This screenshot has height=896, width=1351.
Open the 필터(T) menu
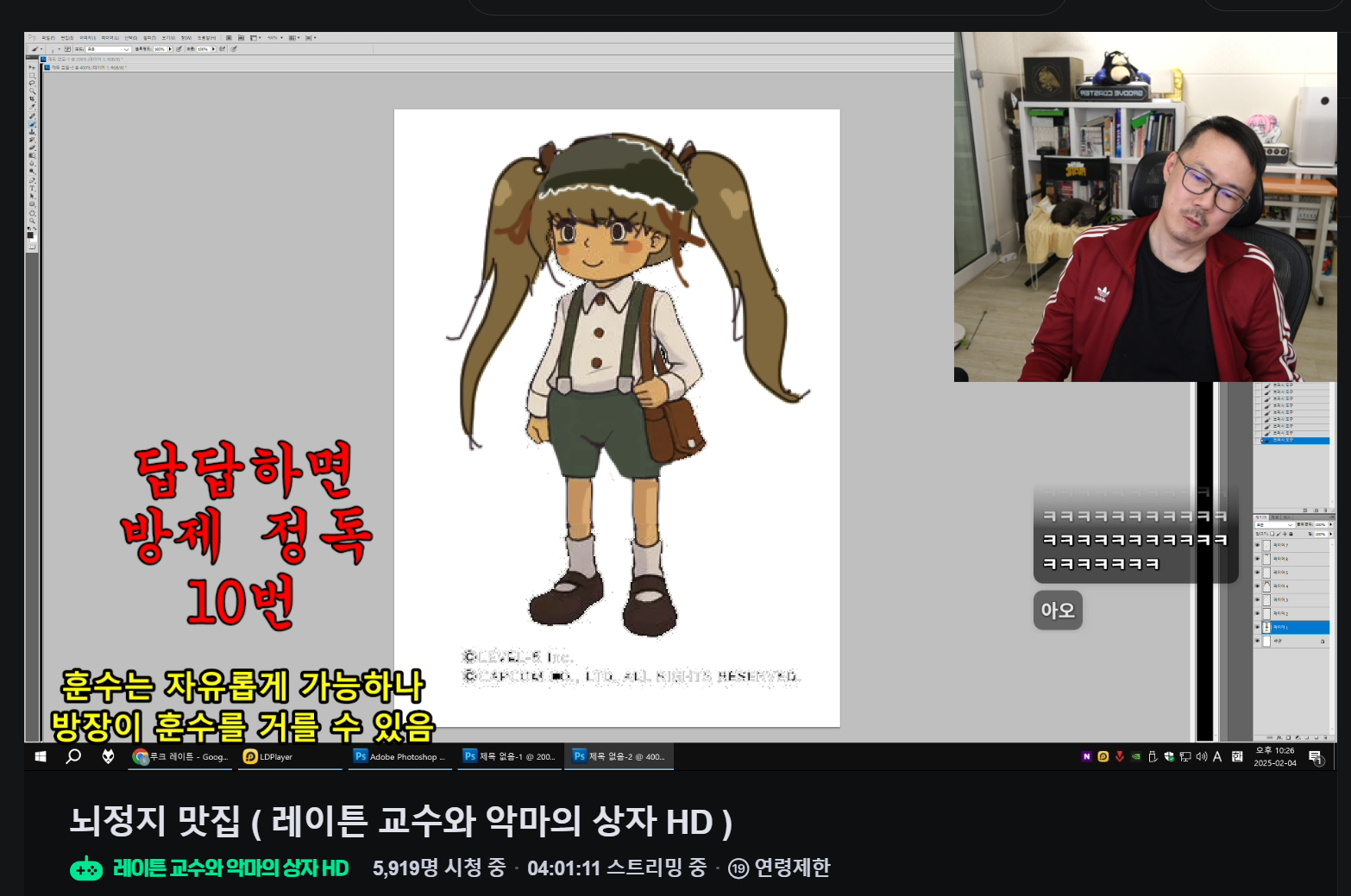pyautogui.click(x=149, y=38)
